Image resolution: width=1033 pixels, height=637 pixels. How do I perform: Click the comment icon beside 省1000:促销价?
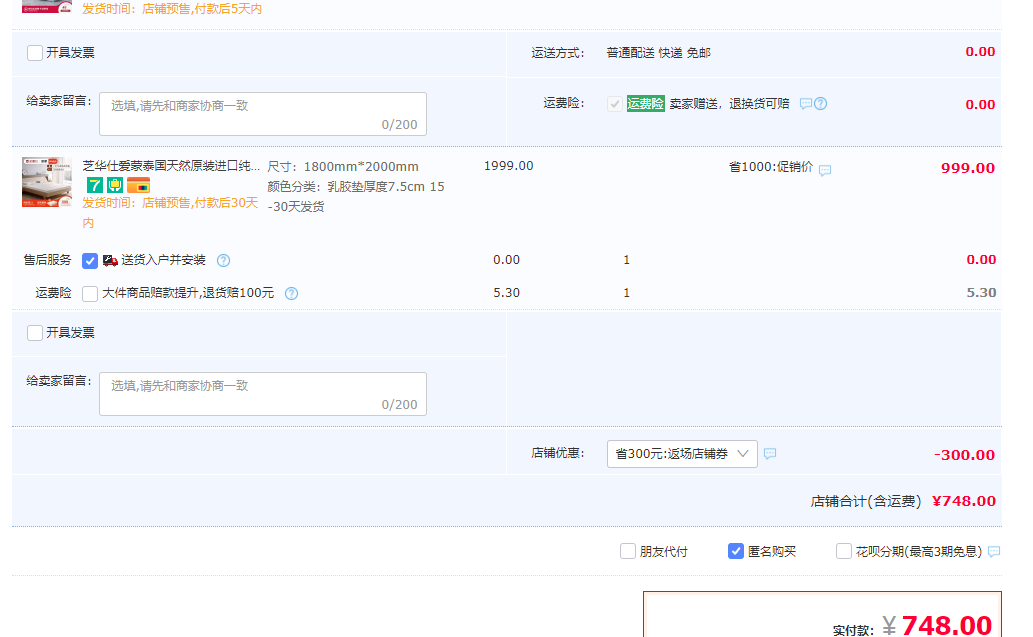825,170
